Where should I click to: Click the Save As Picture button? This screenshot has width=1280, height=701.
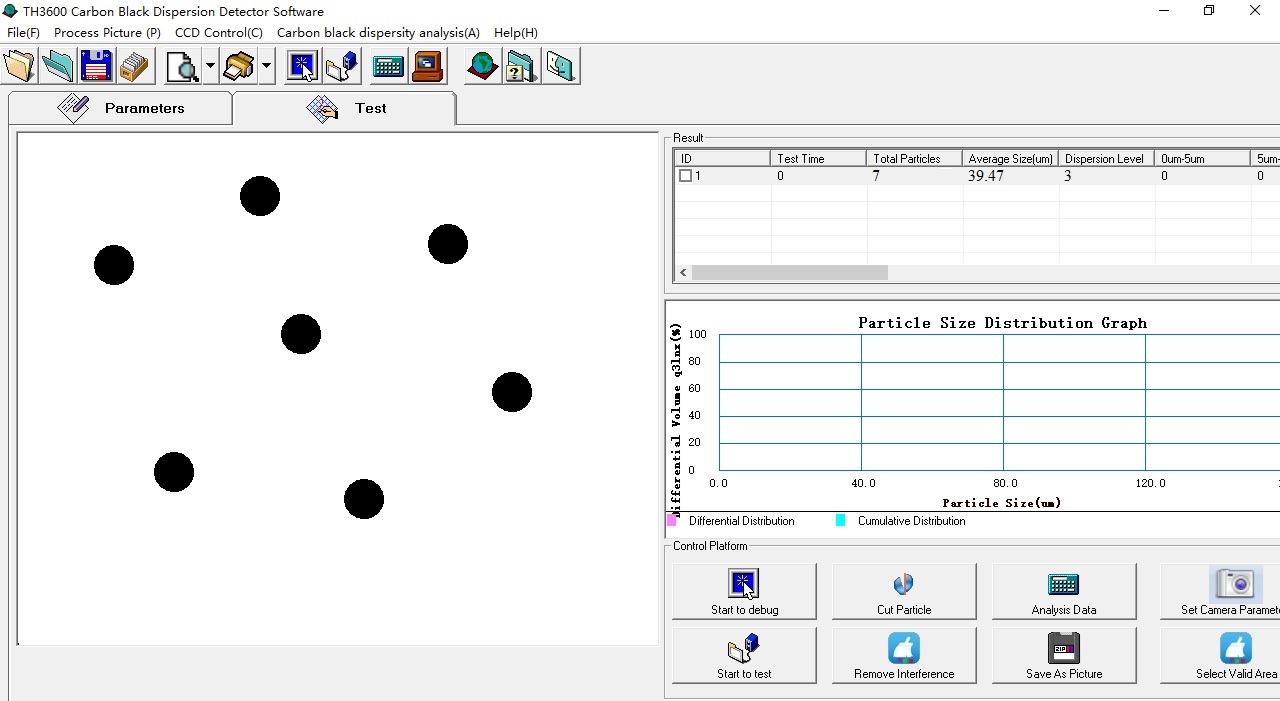pyautogui.click(x=1064, y=656)
